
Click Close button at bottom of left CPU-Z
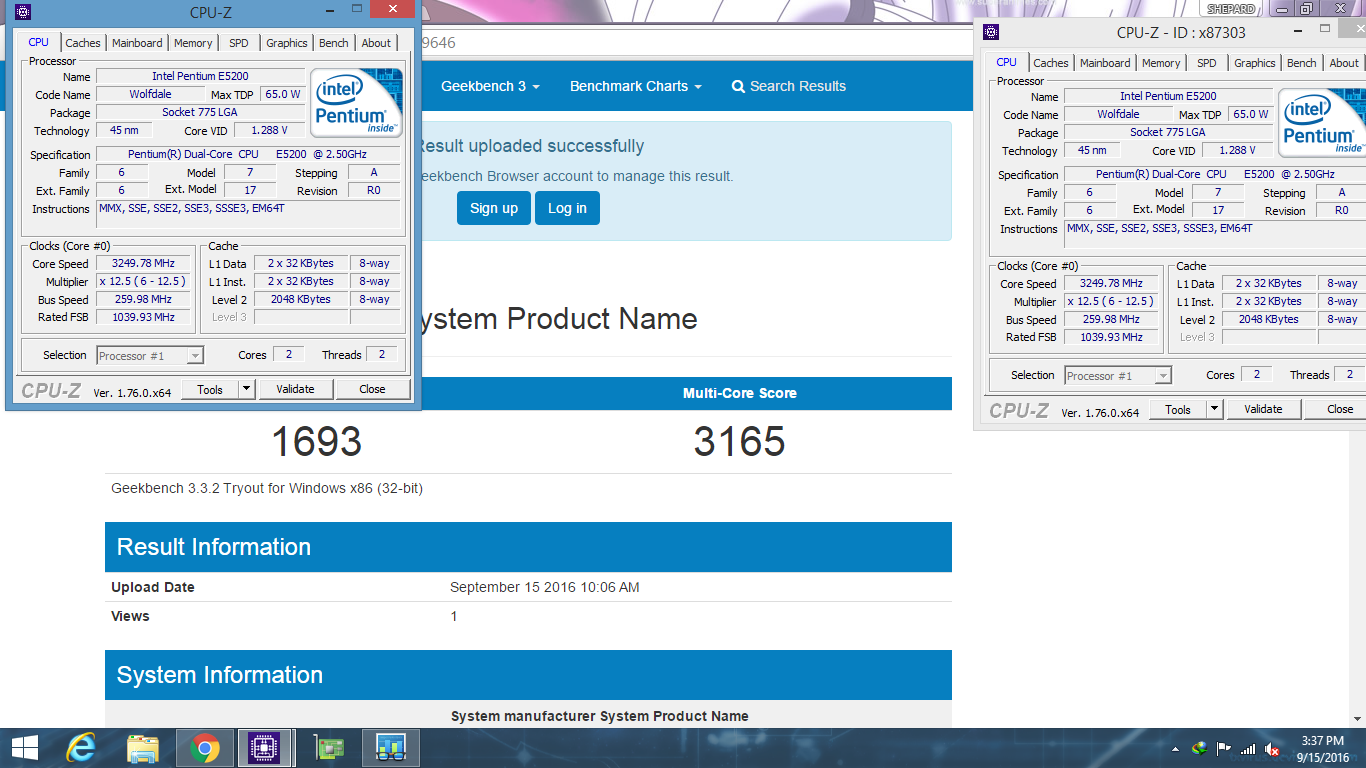373,389
